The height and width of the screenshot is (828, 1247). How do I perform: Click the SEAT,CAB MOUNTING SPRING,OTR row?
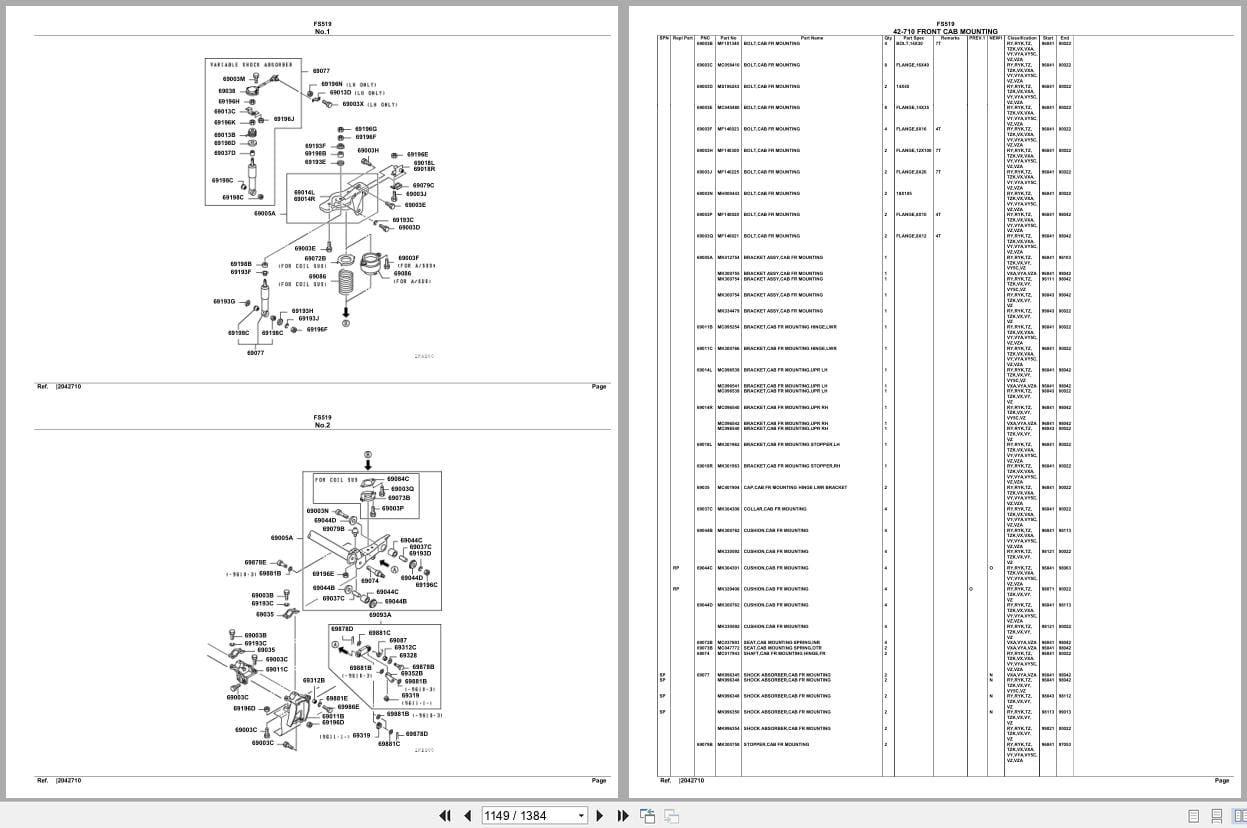tap(865, 648)
